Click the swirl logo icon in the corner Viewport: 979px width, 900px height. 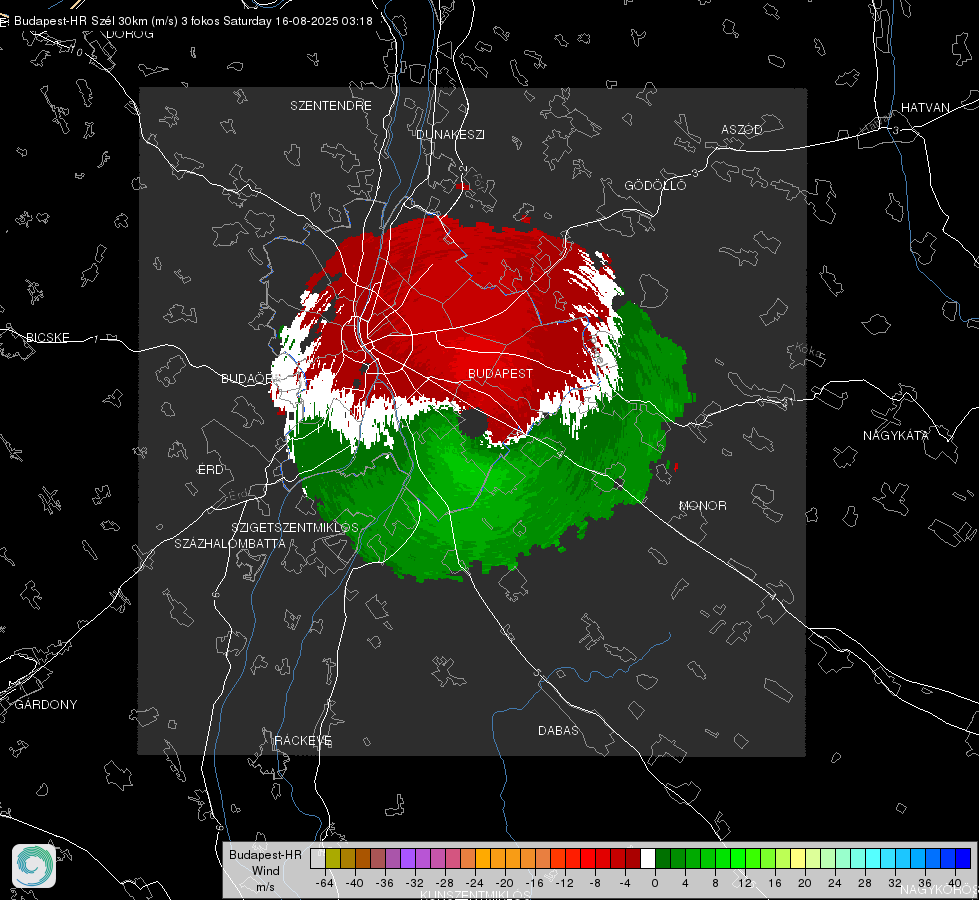pos(34,866)
